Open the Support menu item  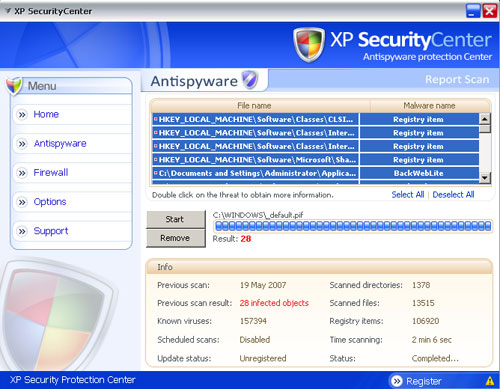51,231
